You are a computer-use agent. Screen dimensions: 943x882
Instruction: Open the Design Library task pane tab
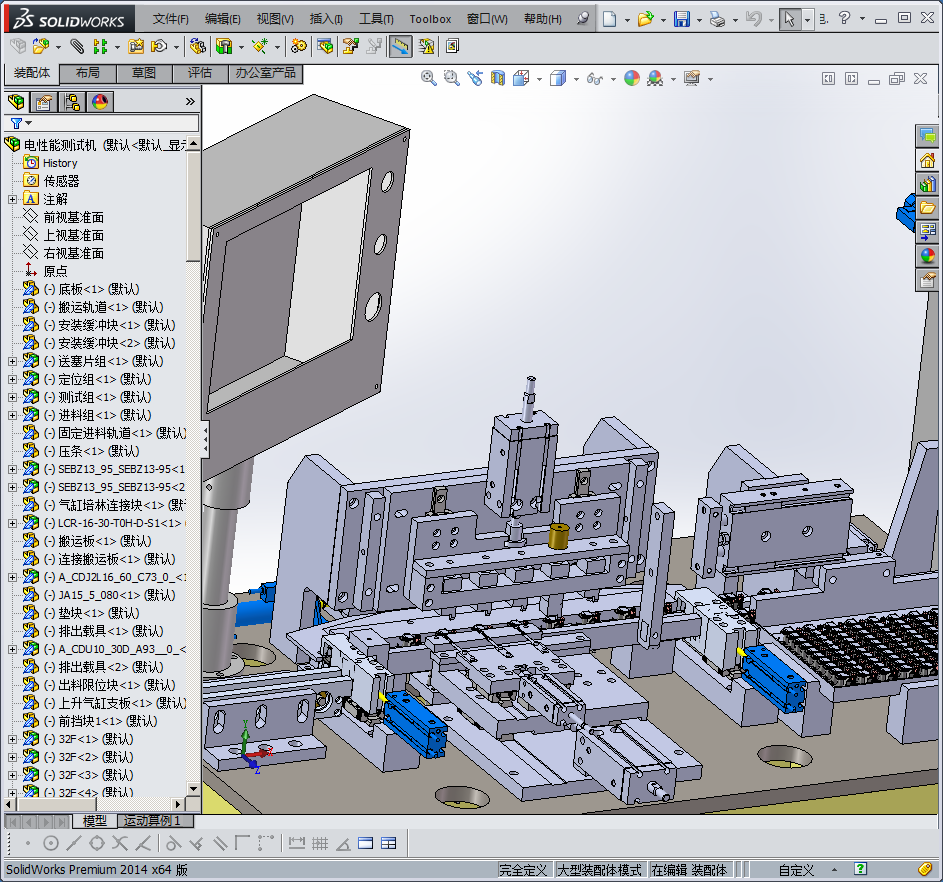click(x=927, y=184)
